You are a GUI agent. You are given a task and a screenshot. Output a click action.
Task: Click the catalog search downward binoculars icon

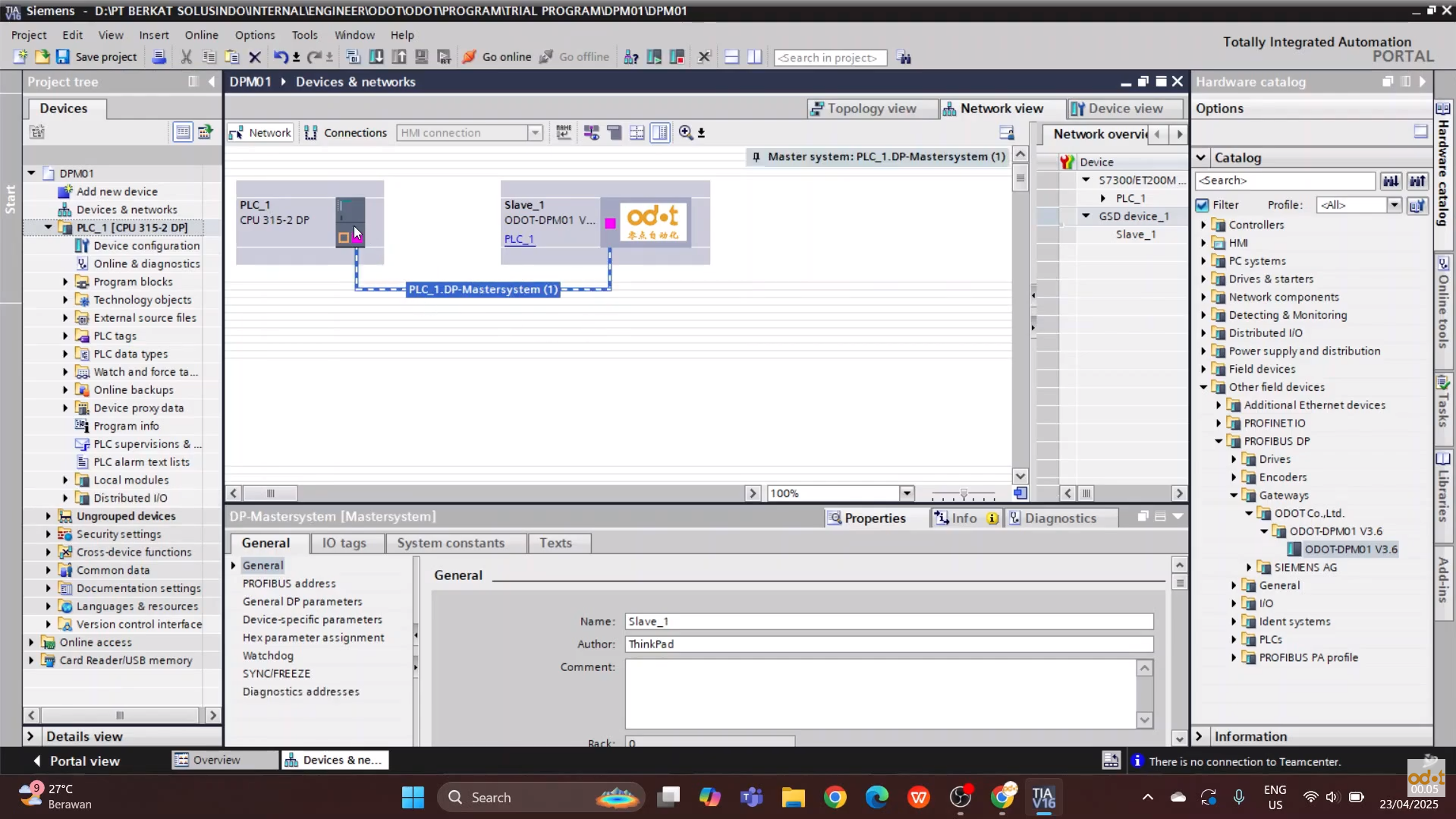[1391, 181]
